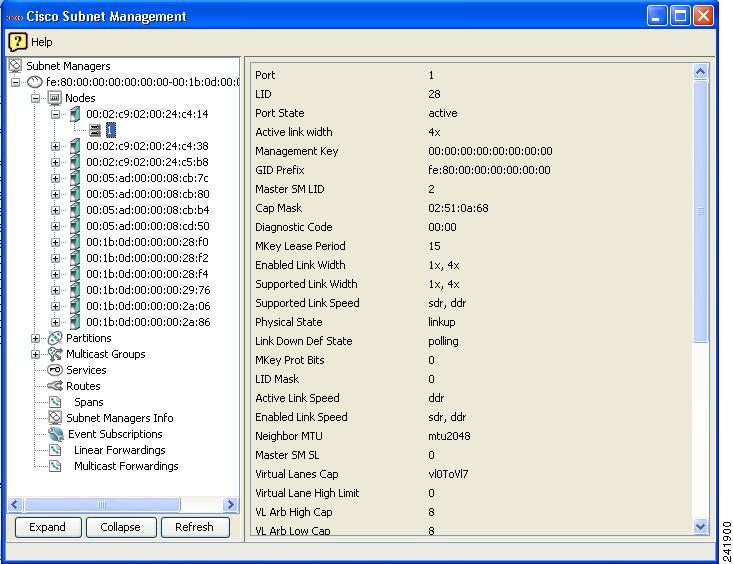Click the Port State value active
733x564 pixels.
tap(443, 113)
